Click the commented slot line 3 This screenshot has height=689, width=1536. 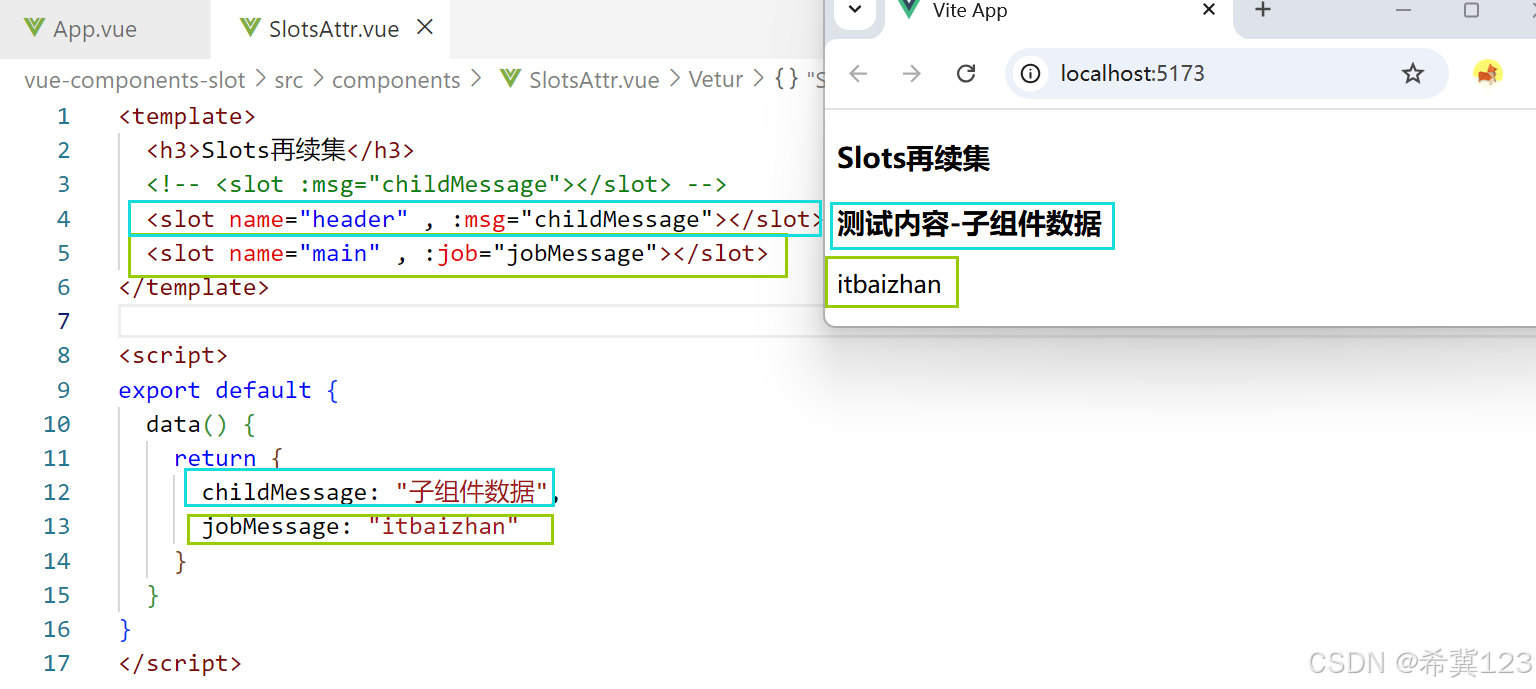click(436, 184)
